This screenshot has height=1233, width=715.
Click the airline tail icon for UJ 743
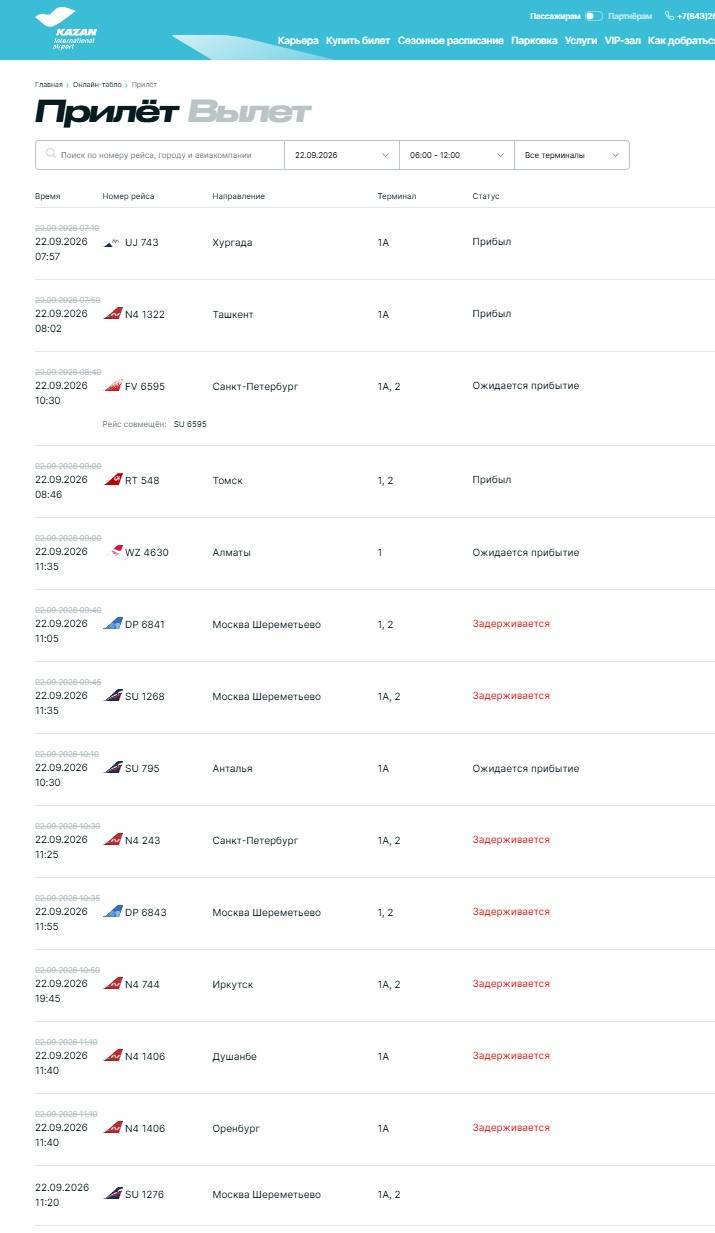[x=112, y=243]
